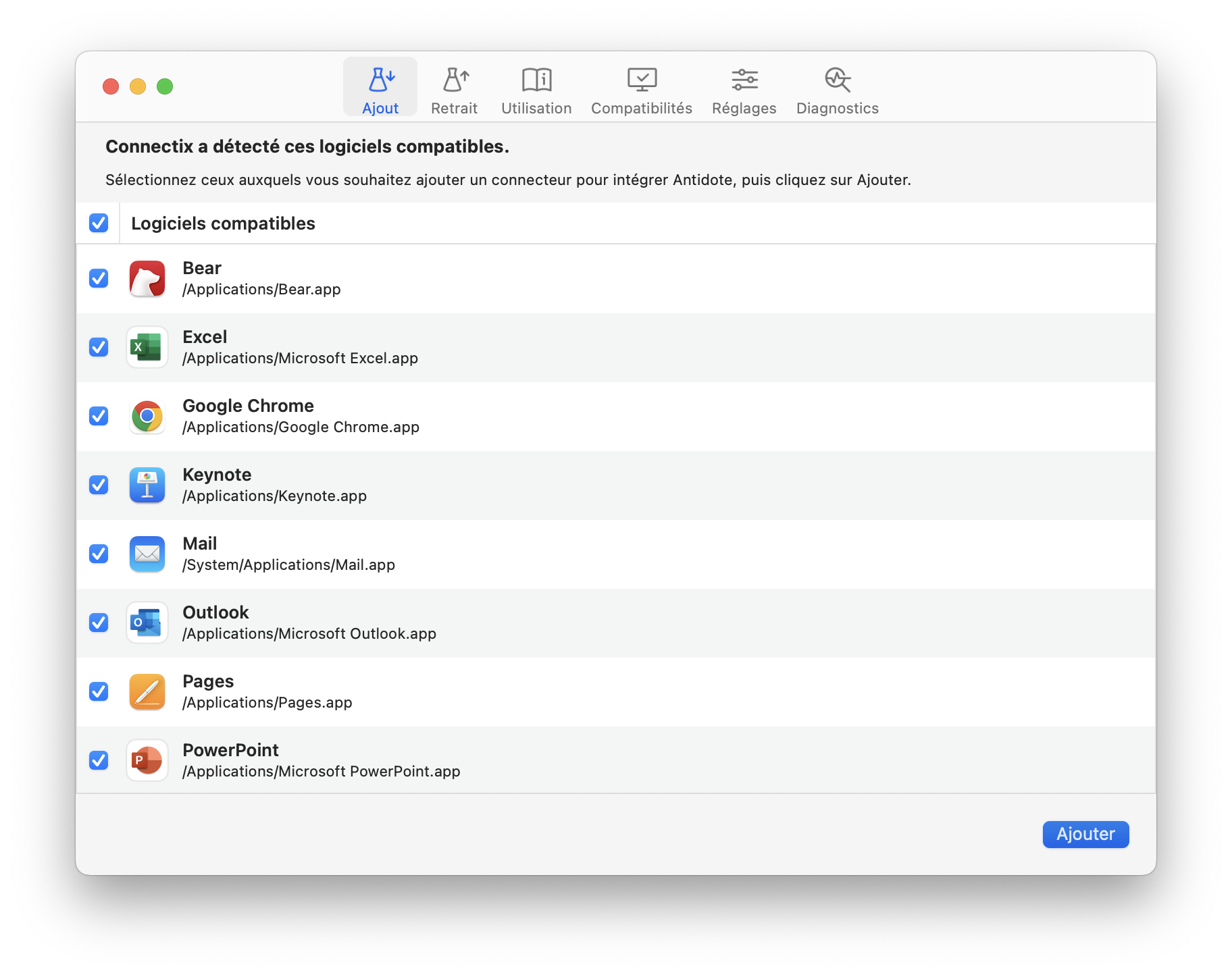1232x975 pixels.
Task: Select the Ajout toolbar tab
Action: [x=380, y=89]
